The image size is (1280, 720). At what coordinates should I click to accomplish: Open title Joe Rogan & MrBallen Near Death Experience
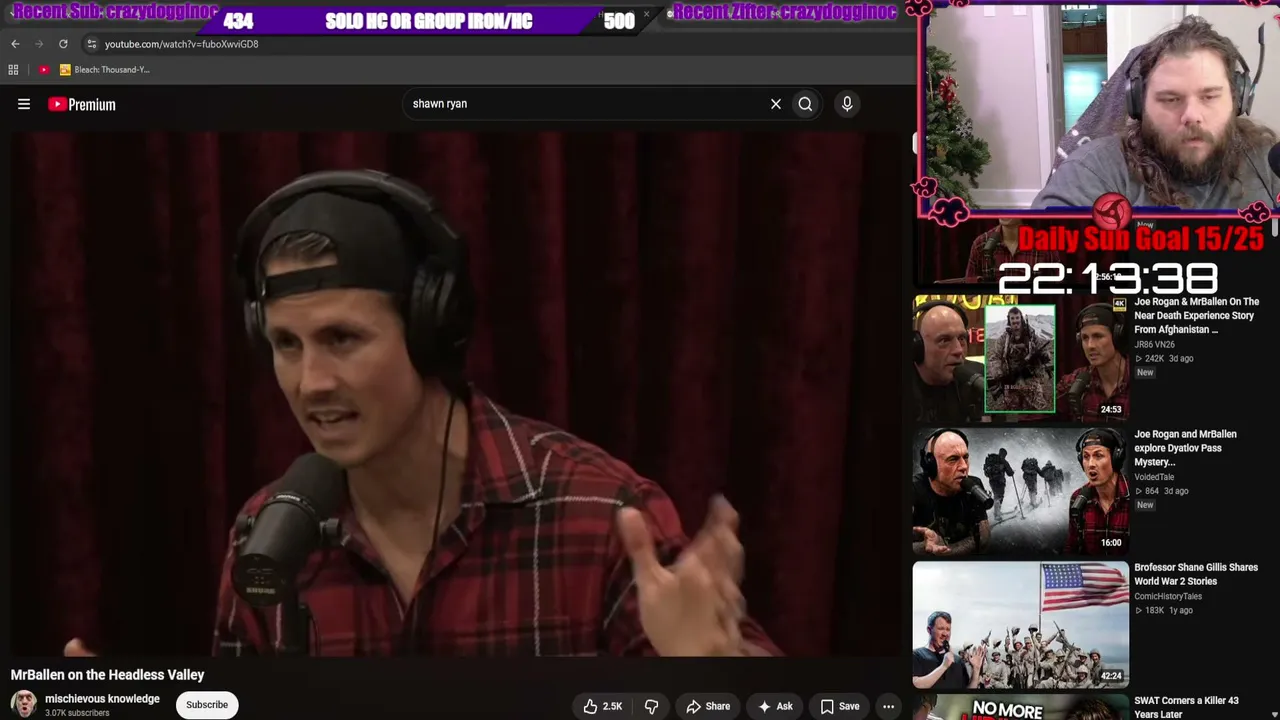(1196, 315)
